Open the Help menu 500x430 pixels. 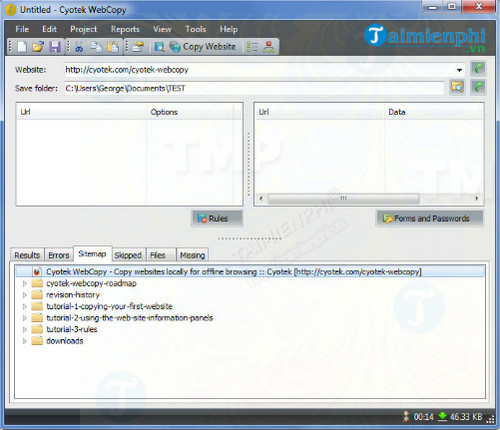click(229, 29)
